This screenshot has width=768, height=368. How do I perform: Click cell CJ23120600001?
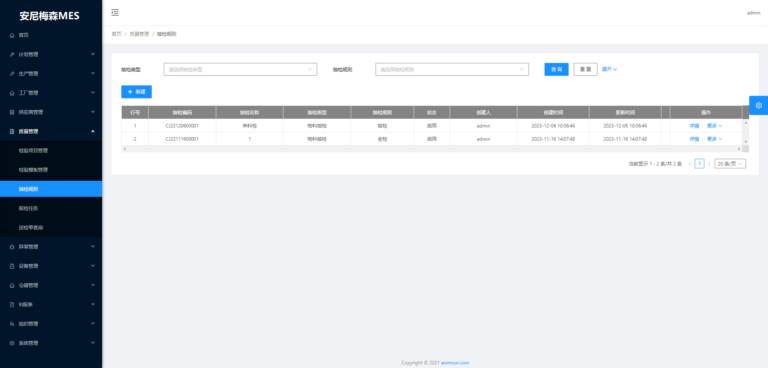pos(182,126)
